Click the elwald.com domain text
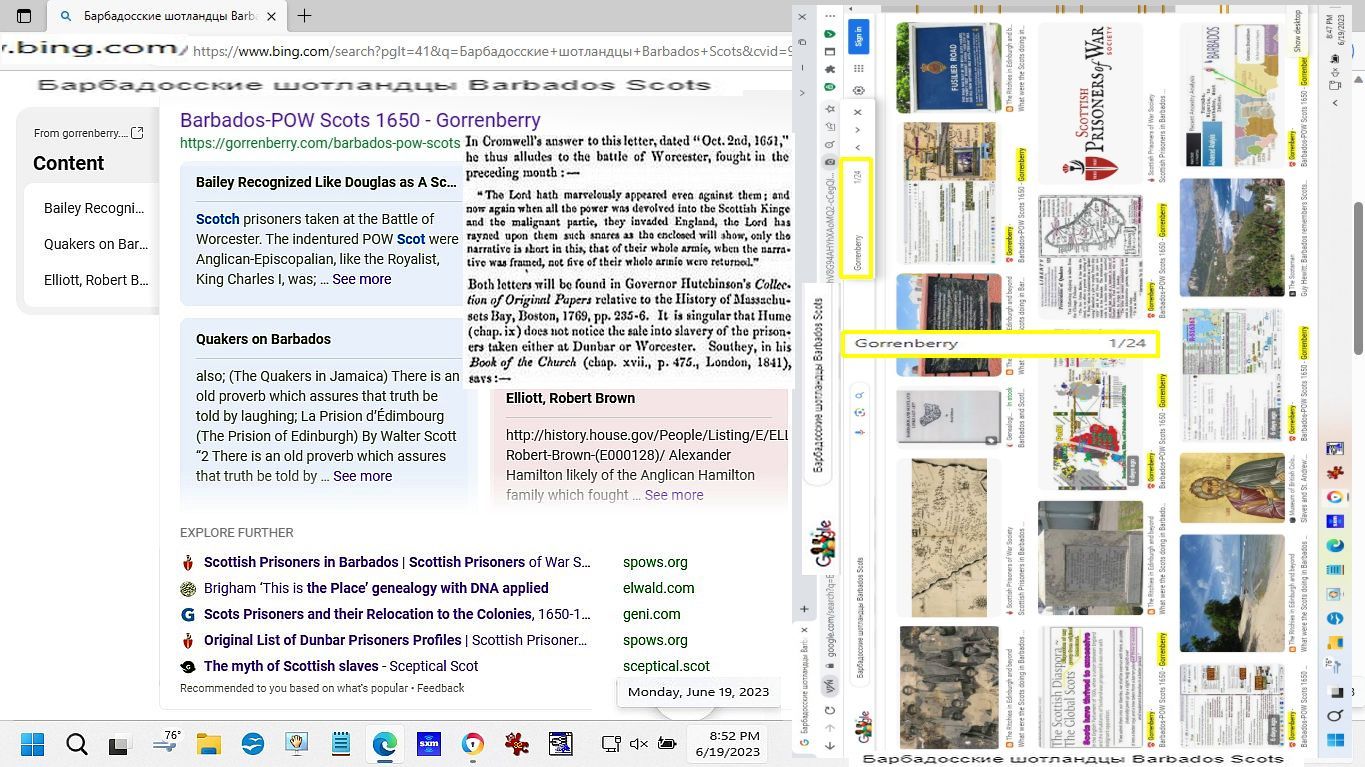 point(658,588)
